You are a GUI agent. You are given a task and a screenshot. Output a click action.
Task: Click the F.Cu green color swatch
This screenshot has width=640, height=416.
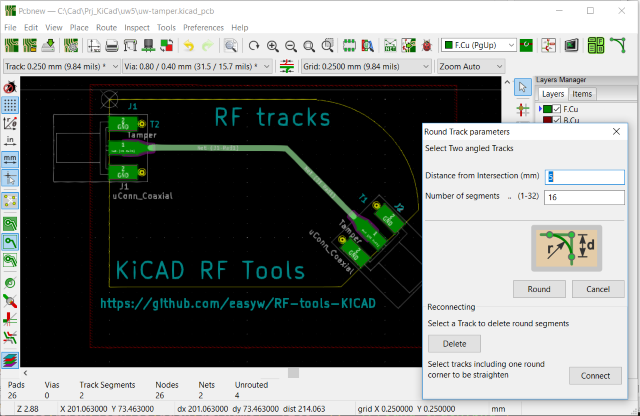pyautogui.click(x=545, y=107)
